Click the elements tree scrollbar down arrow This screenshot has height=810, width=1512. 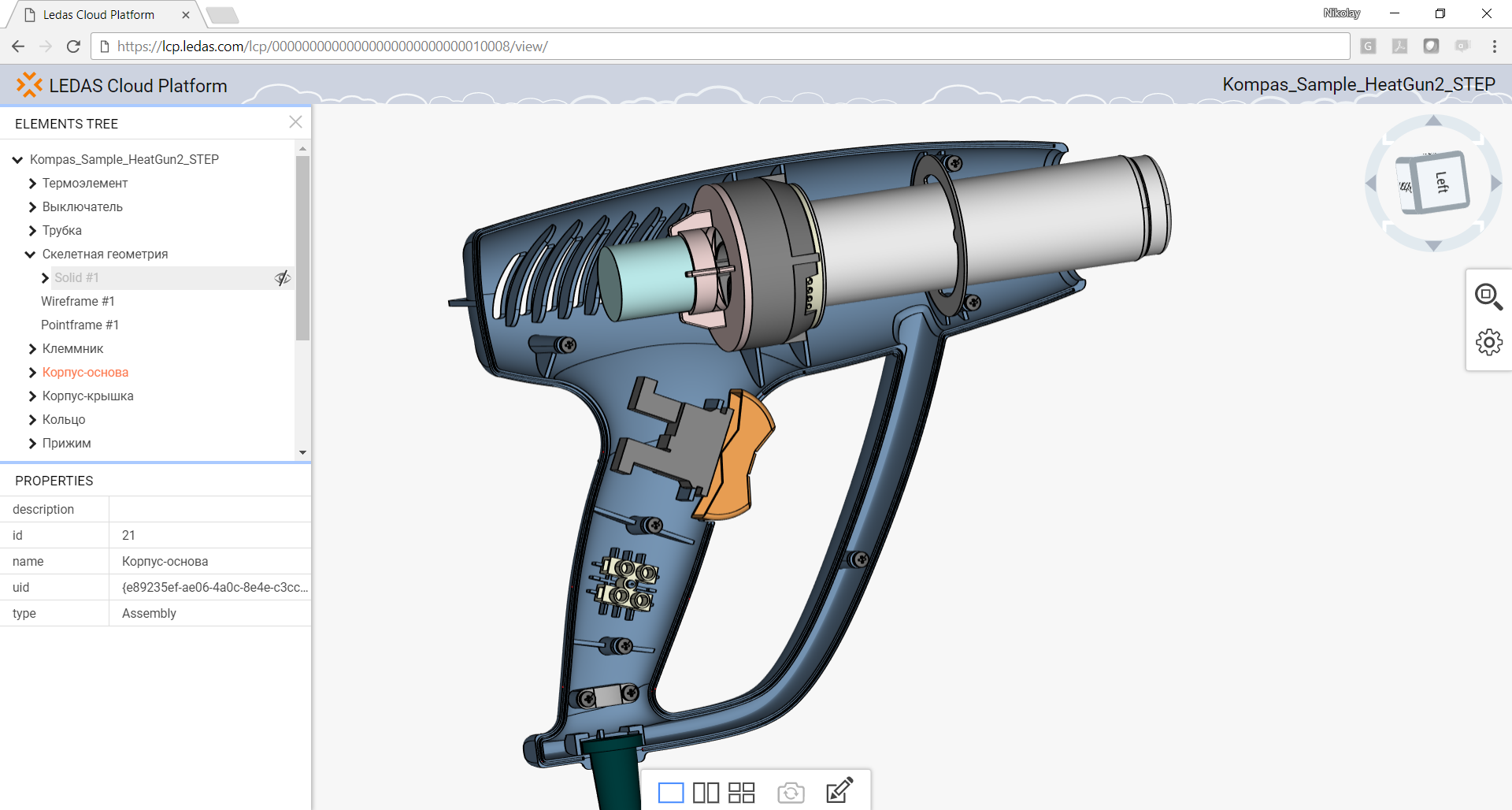302,453
